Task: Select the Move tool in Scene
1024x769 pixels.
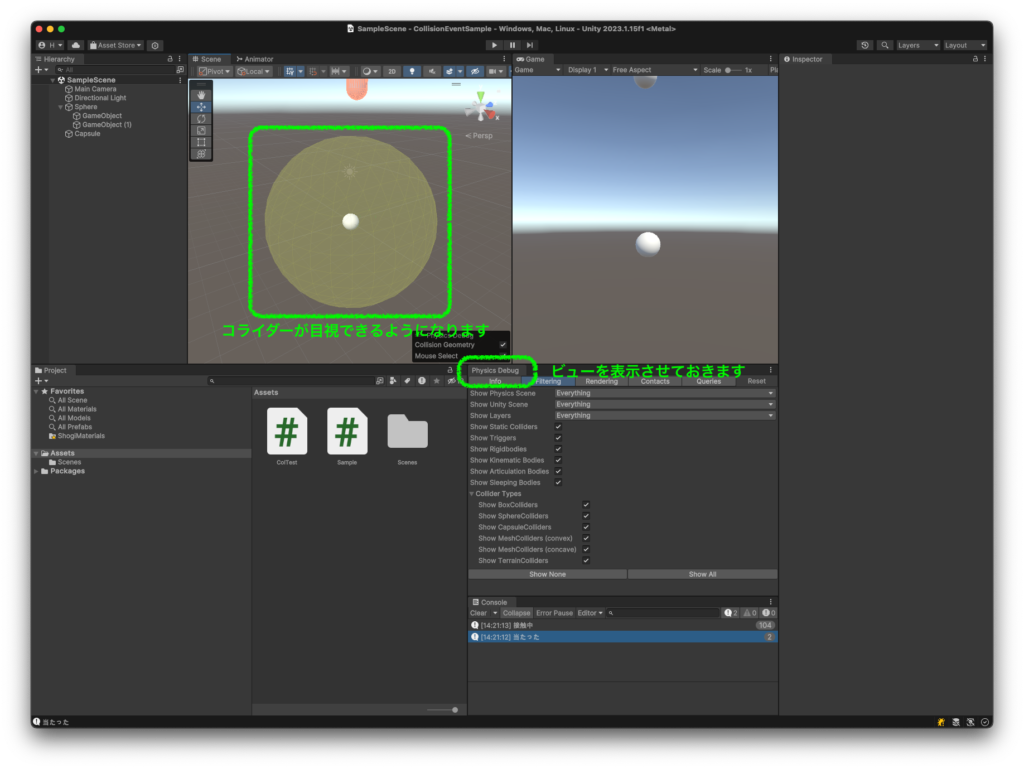Action: 201,107
